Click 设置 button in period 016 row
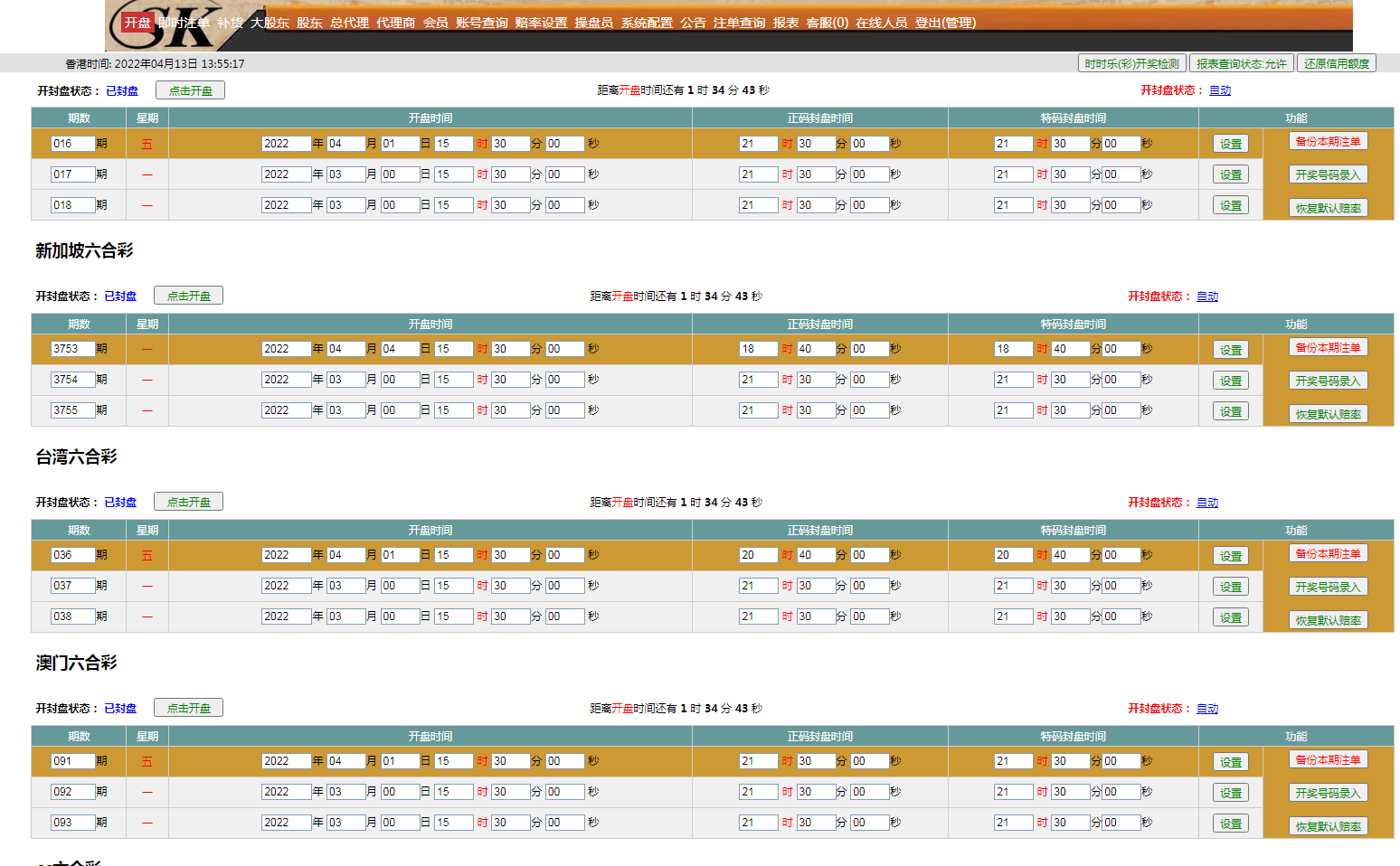 pos(1231,144)
